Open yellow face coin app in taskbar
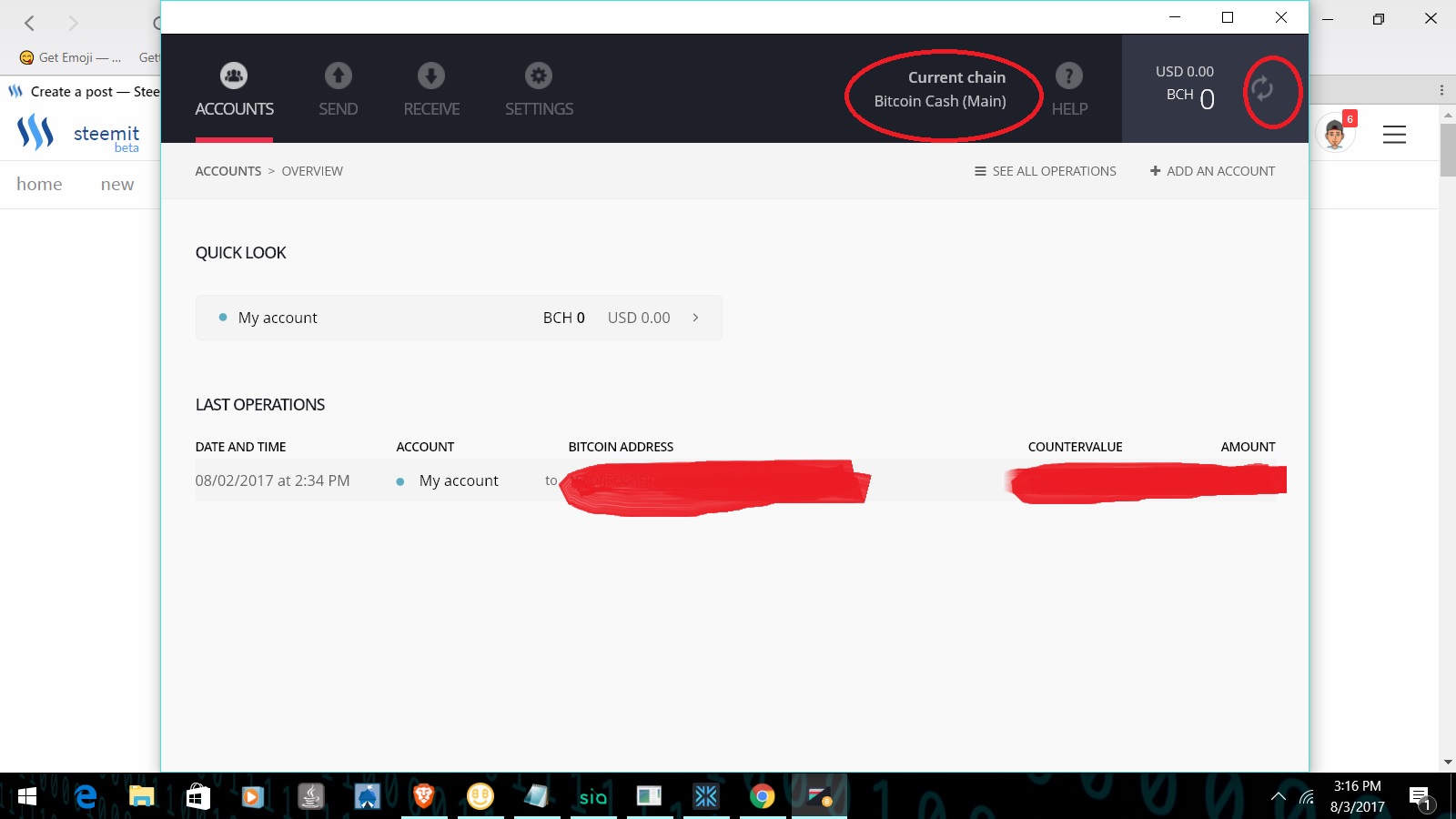The image size is (1456, 819). [480, 797]
